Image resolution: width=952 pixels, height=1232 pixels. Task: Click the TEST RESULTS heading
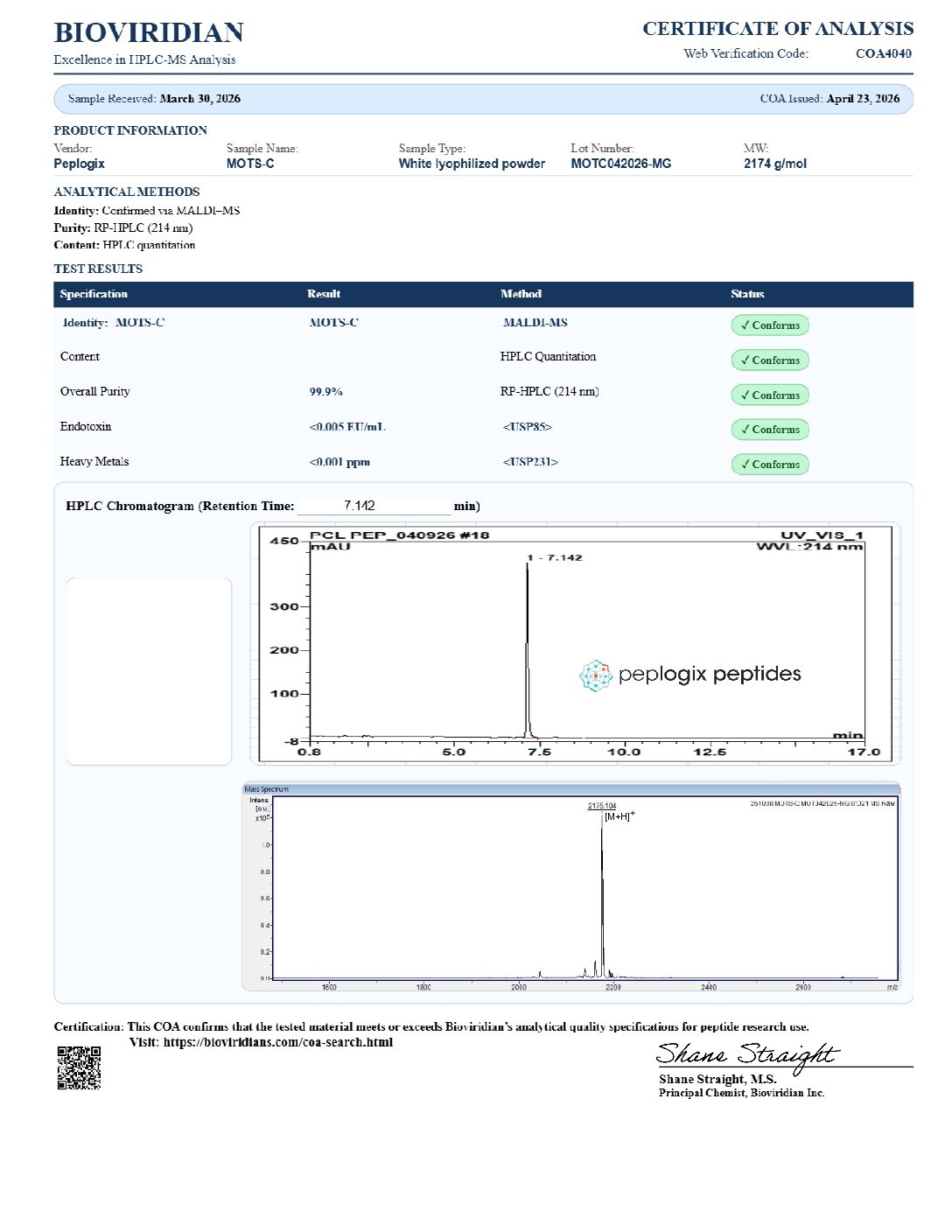click(x=98, y=269)
